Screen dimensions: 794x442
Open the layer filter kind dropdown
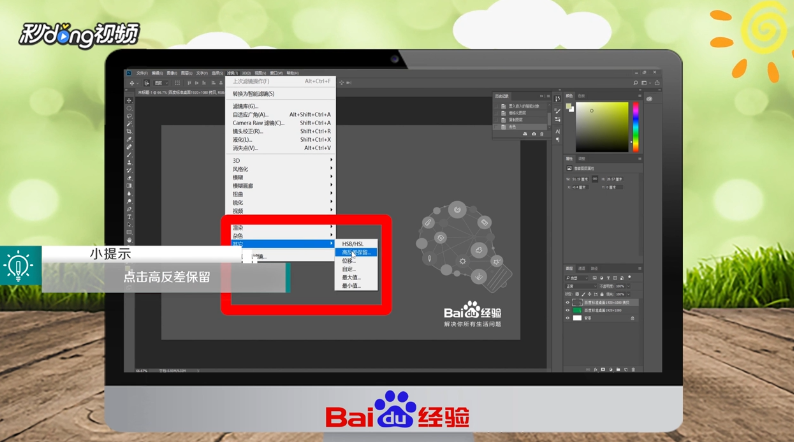[577, 278]
